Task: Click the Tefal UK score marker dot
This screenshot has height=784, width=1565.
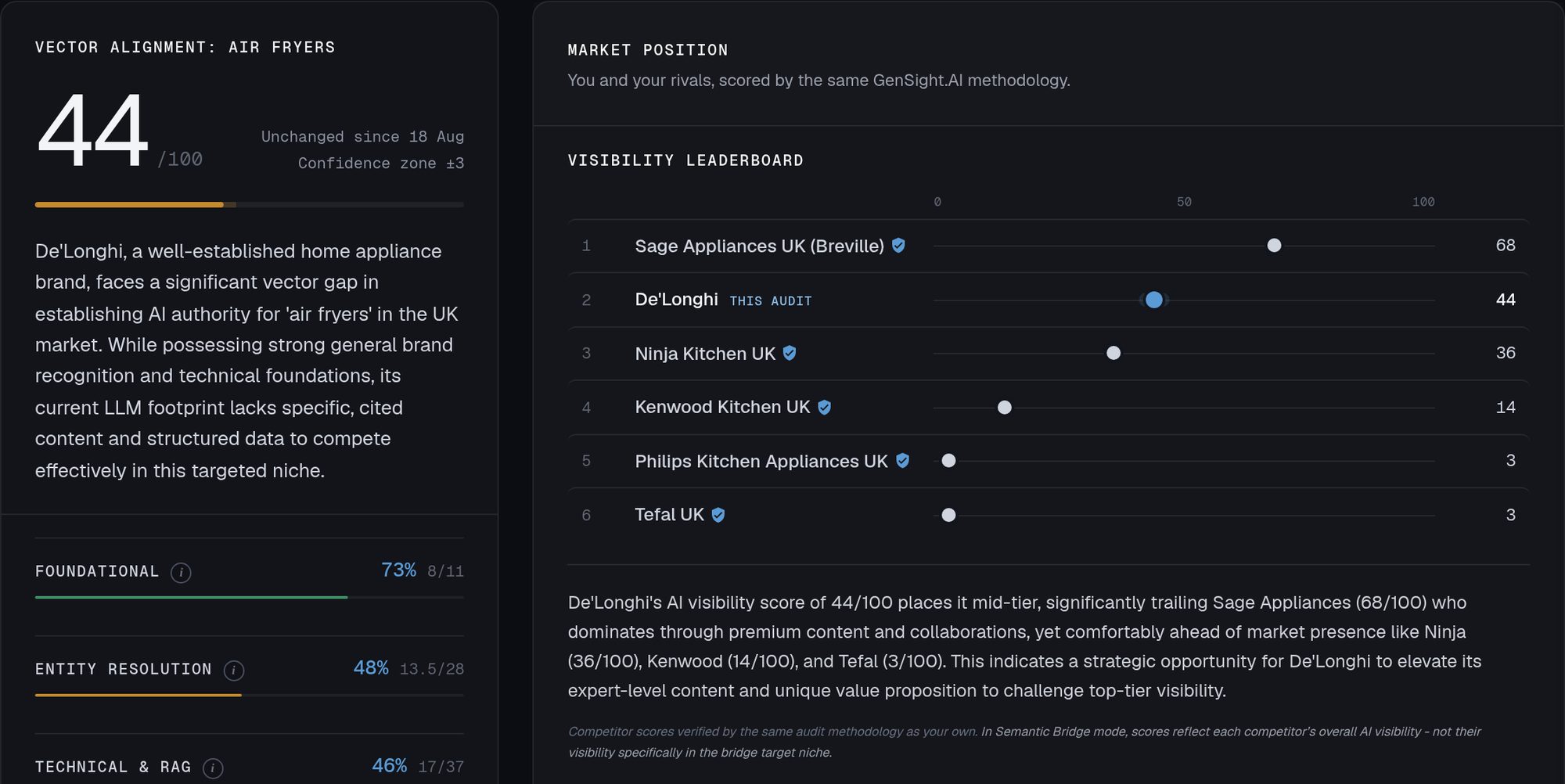Action: [948, 515]
